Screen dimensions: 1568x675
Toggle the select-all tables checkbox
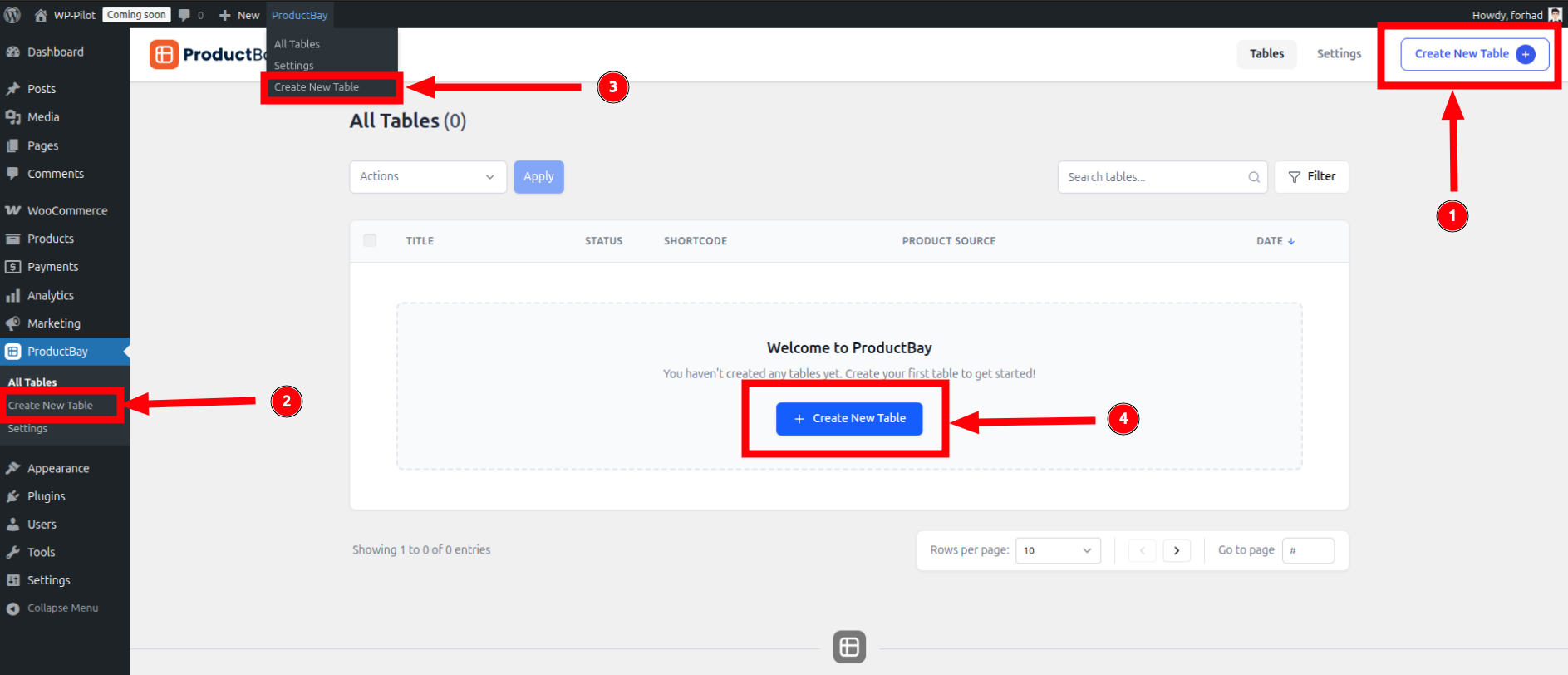370,240
